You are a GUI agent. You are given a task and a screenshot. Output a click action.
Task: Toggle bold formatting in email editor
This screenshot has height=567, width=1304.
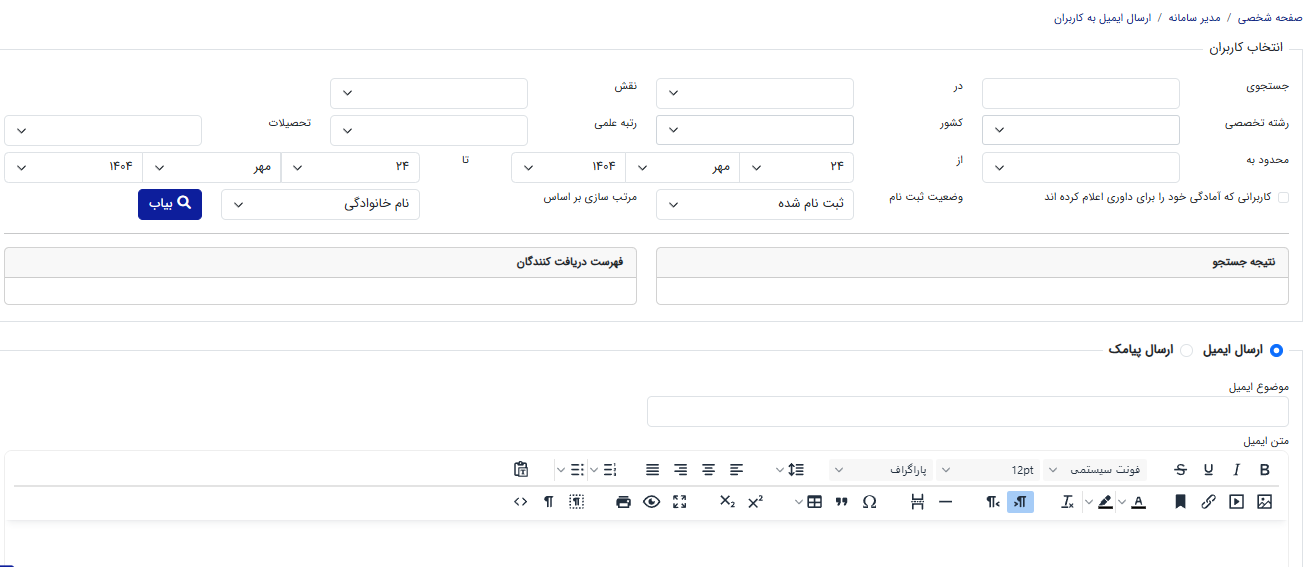[x=1265, y=469]
